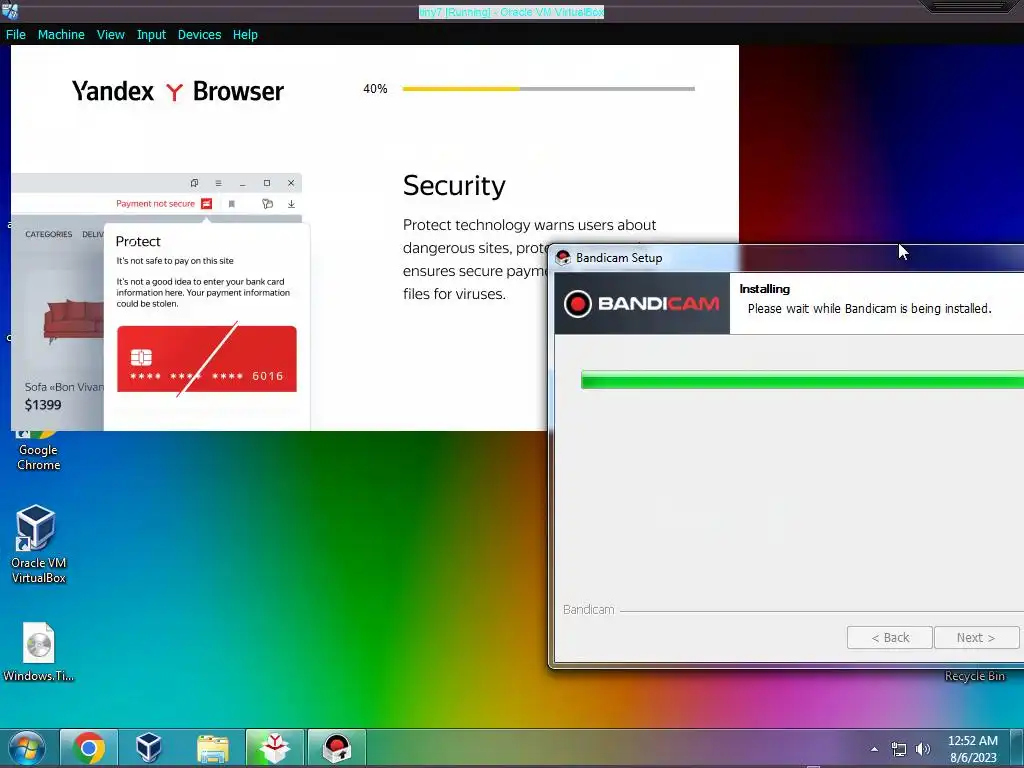
Task: Open the View menu
Action: coord(110,35)
